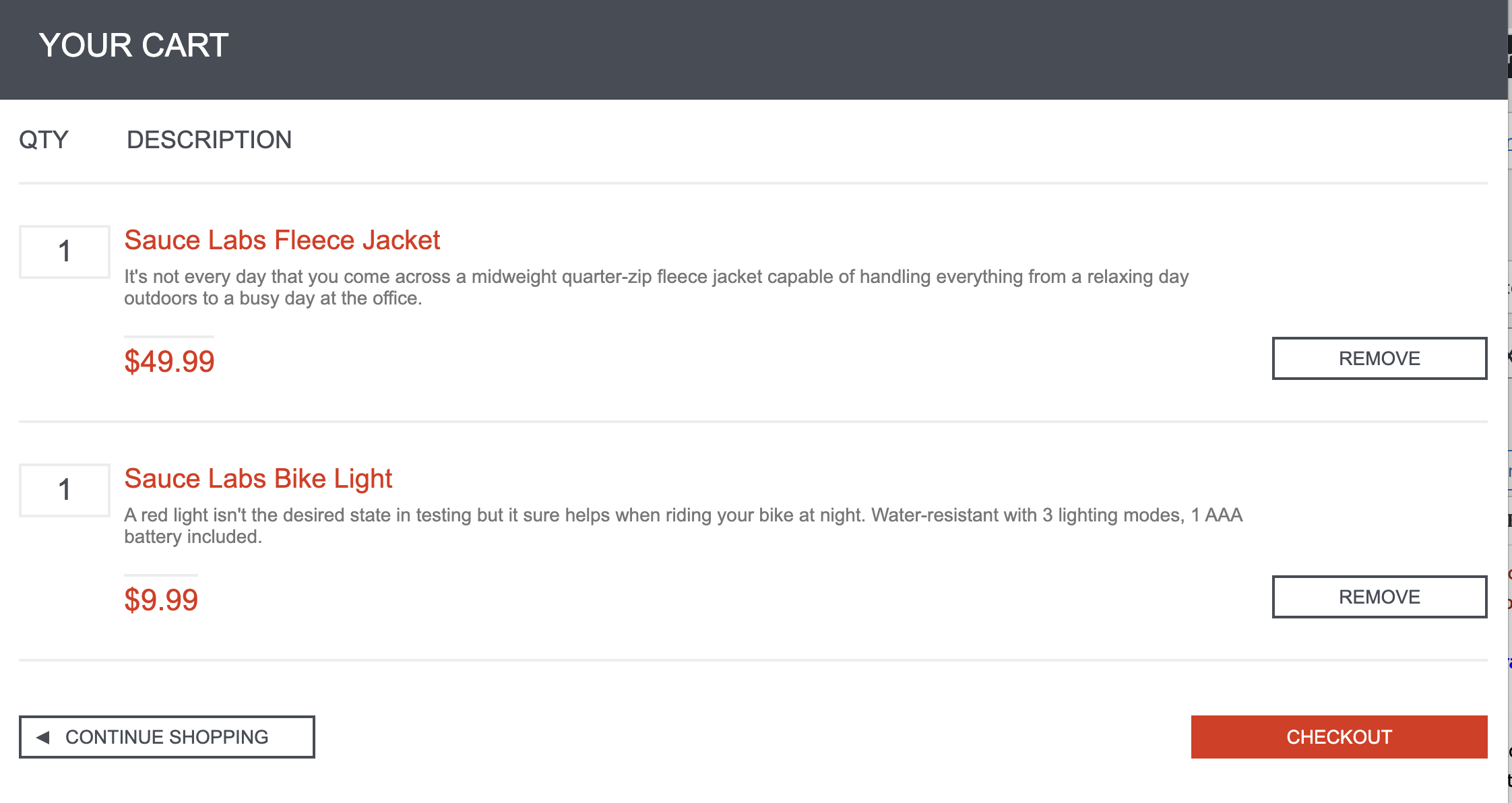Open the Sauce Labs Fleece Jacket link
1512x803 pixels.
(282, 240)
